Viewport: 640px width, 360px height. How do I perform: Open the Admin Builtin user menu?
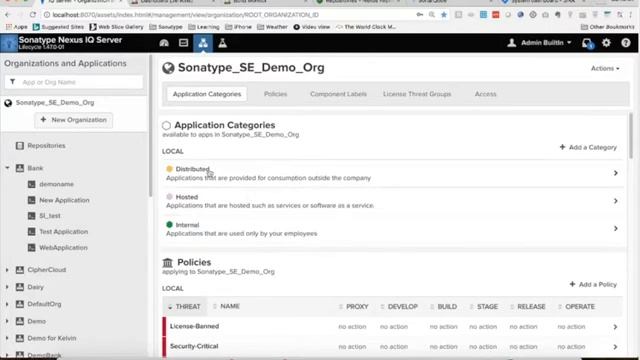pos(539,42)
